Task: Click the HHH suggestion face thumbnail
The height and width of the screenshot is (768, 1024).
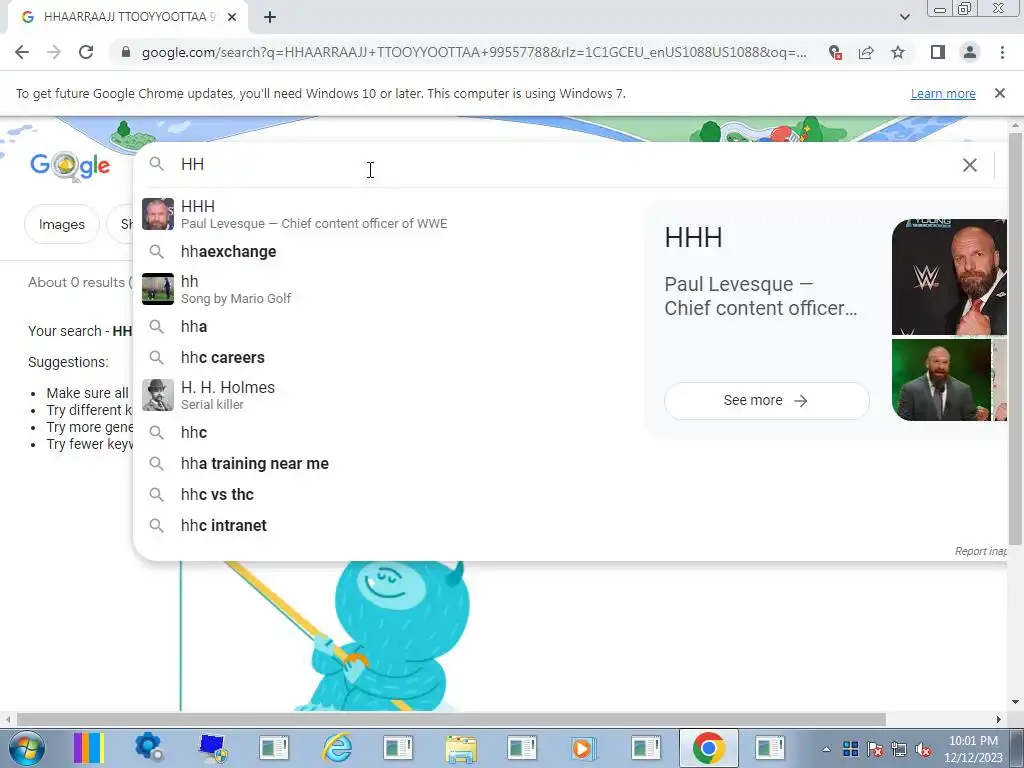Action: click(x=158, y=214)
